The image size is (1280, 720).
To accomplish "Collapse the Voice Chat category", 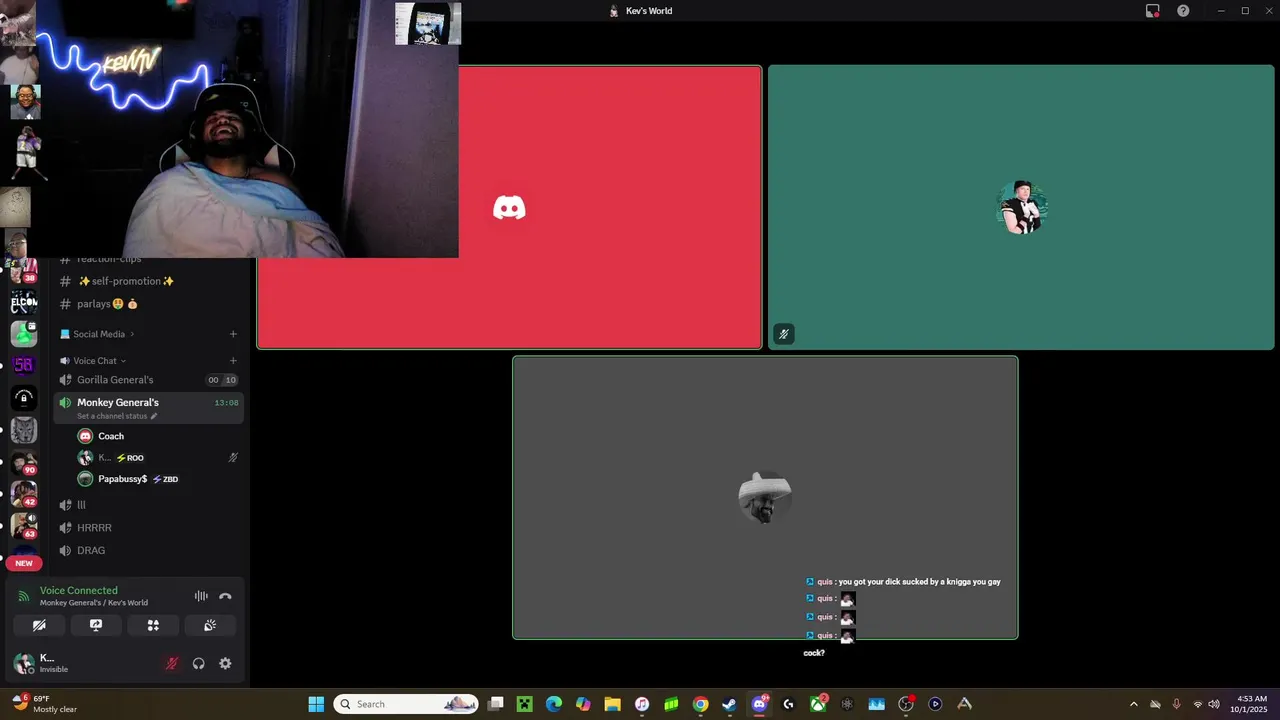I will point(93,361).
